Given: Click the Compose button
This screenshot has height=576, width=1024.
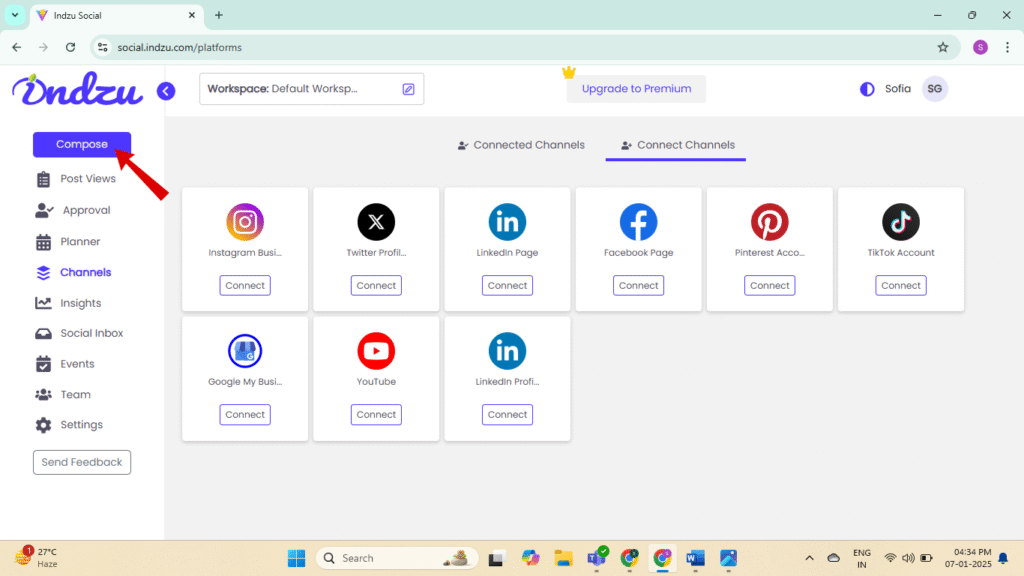Looking at the screenshot, I should click(x=82, y=144).
